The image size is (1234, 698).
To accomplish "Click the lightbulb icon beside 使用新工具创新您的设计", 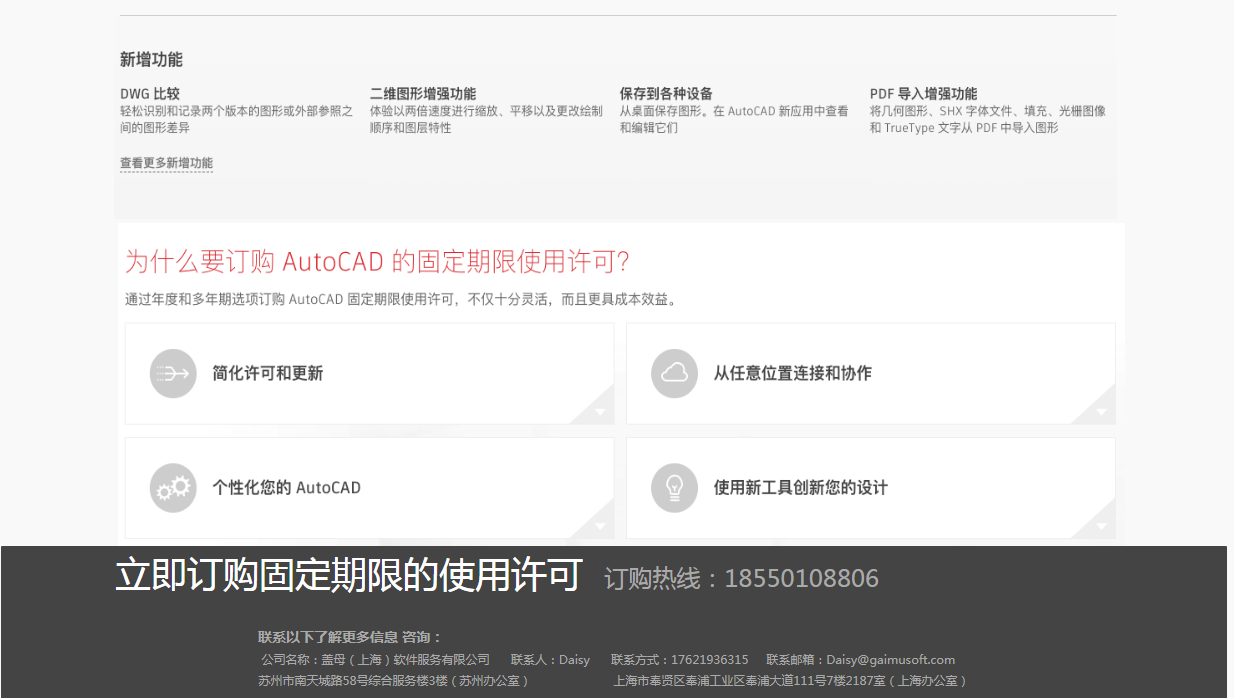I will [674, 488].
